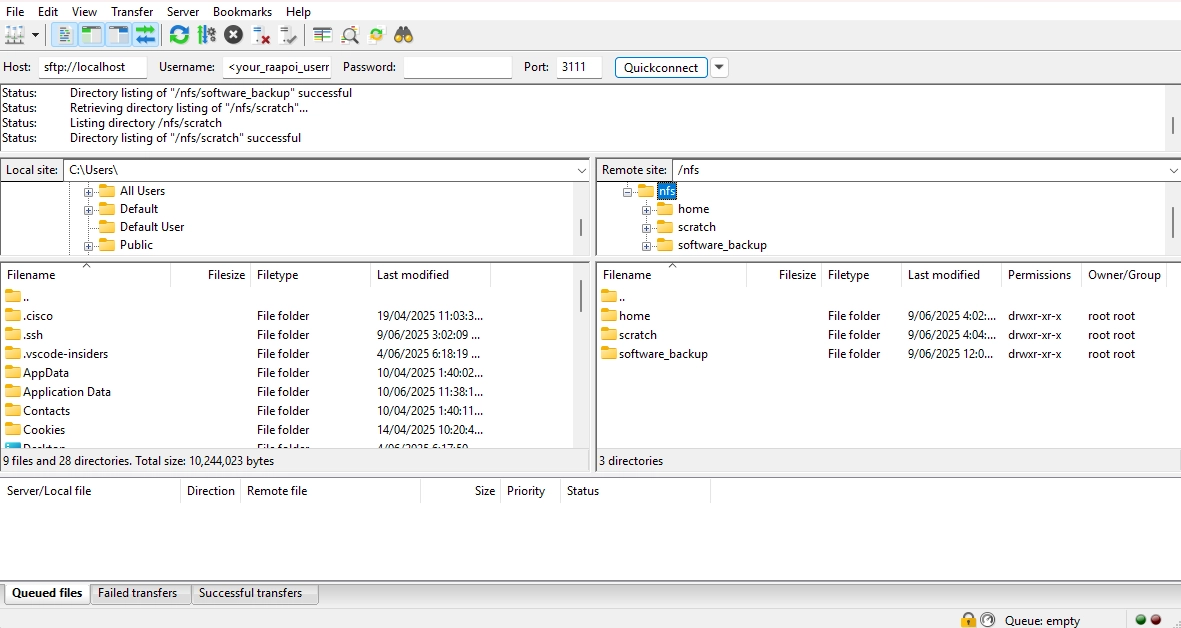This screenshot has height=628, width=1181.
Task: Refresh file and folder lists
Action: [179, 35]
